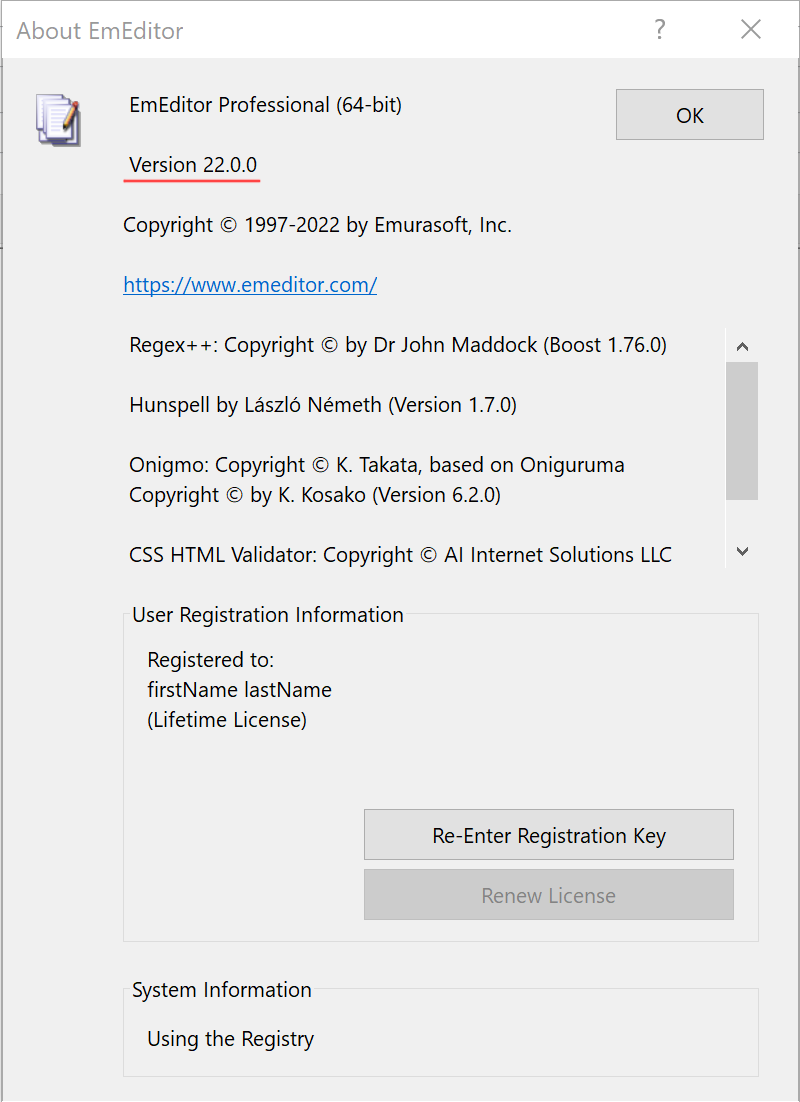800x1102 pixels.
Task: Click the question mark help button
Action: (x=659, y=30)
